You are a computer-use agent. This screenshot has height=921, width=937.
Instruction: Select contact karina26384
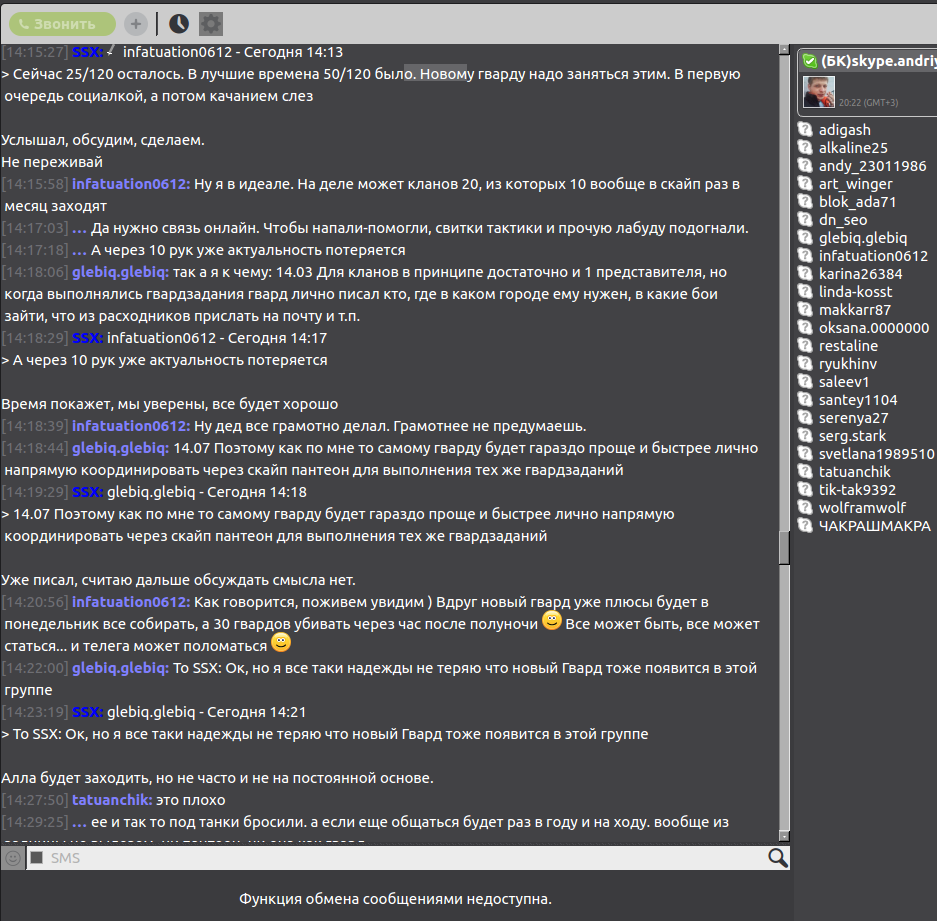coord(860,274)
